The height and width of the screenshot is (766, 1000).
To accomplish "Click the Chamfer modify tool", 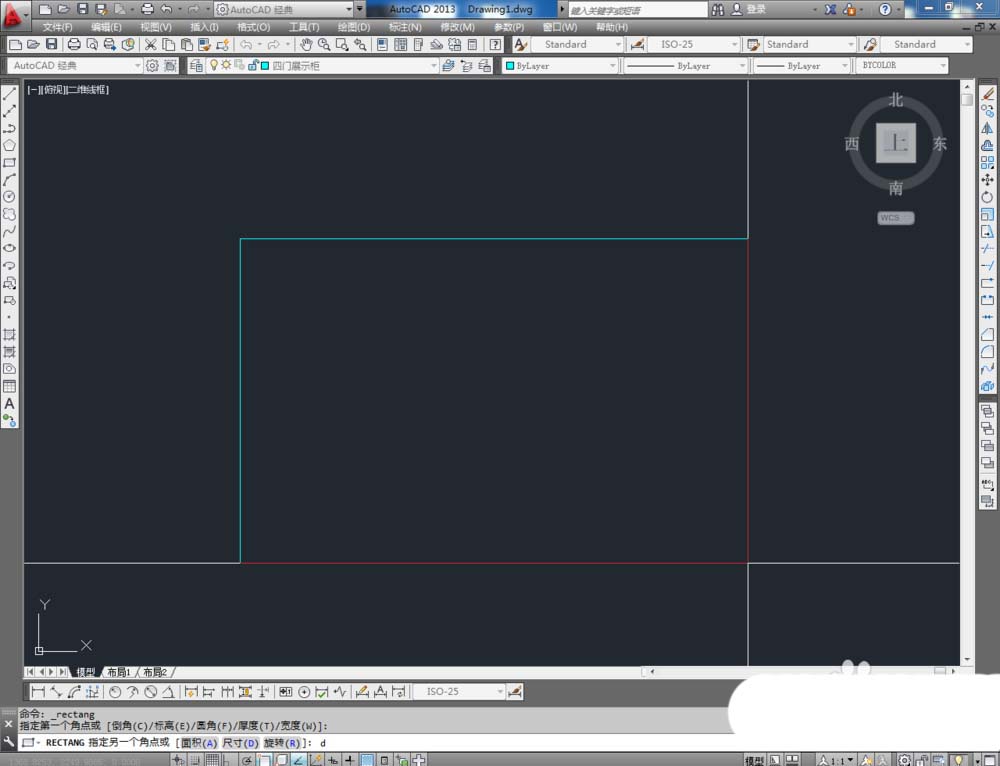I will coord(987,334).
